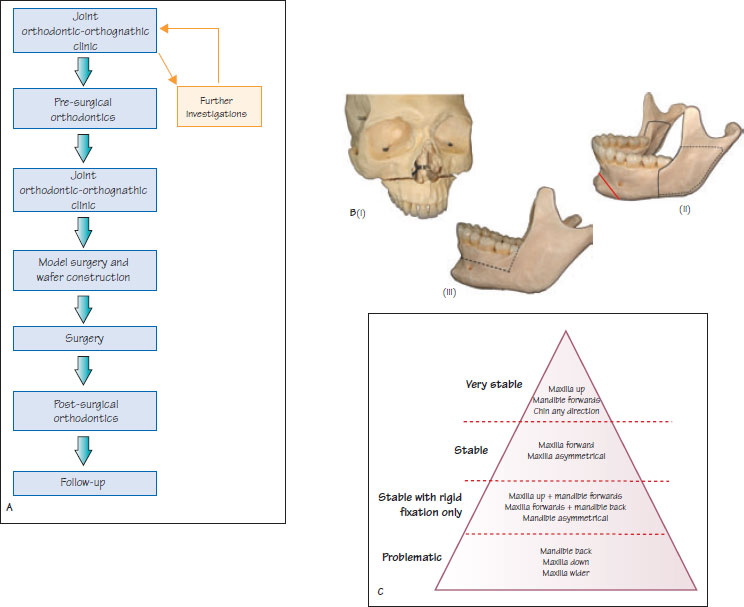Select the orange Further investigations box
The height and width of the screenshot is (607, 744).
[x=218, y=106]
